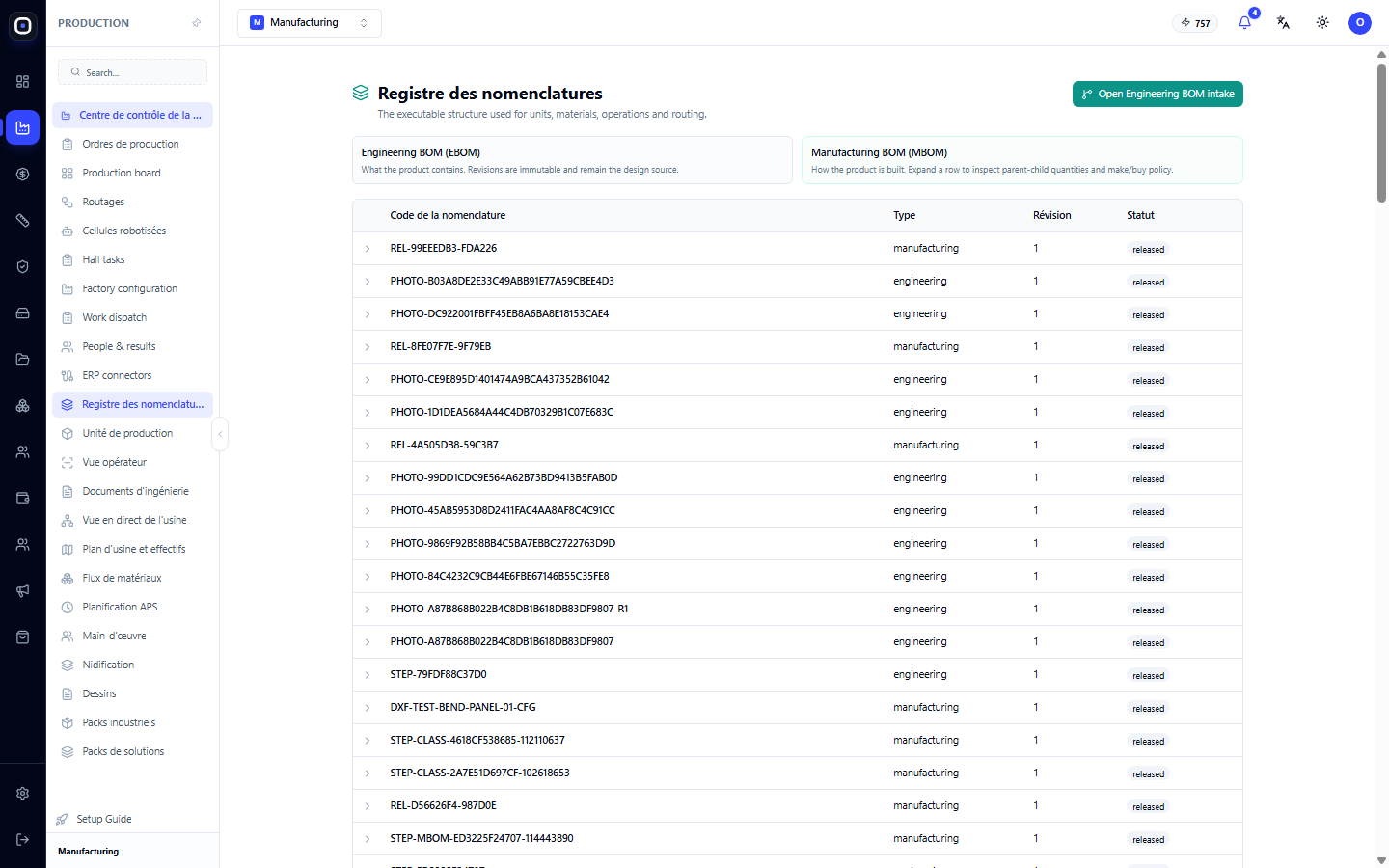Open the dollar finance icon in left rail
Screen dimensions: 1389x868
tap(23, 174)
